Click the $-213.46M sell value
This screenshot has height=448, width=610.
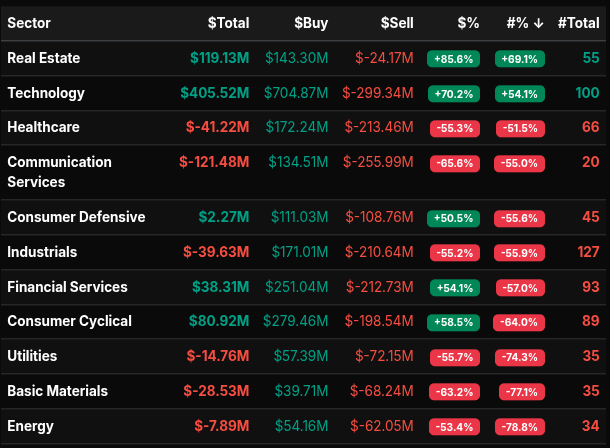(379, 127)
